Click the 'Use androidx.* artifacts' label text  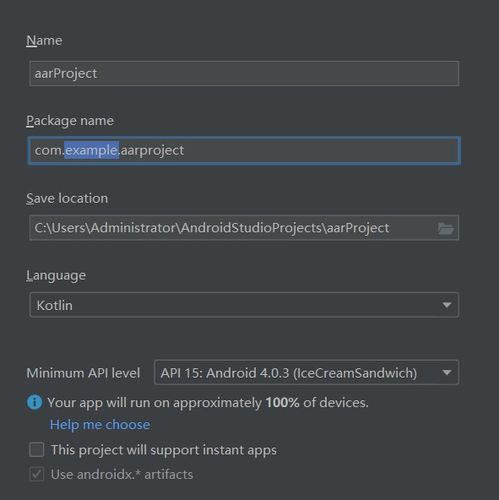[x=122, y=474]
